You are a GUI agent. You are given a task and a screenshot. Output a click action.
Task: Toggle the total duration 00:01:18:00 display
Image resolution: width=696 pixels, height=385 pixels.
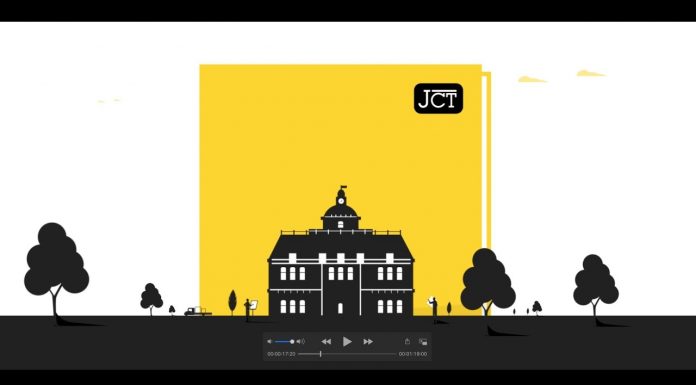pyautogui.click(x=413, y=354)
